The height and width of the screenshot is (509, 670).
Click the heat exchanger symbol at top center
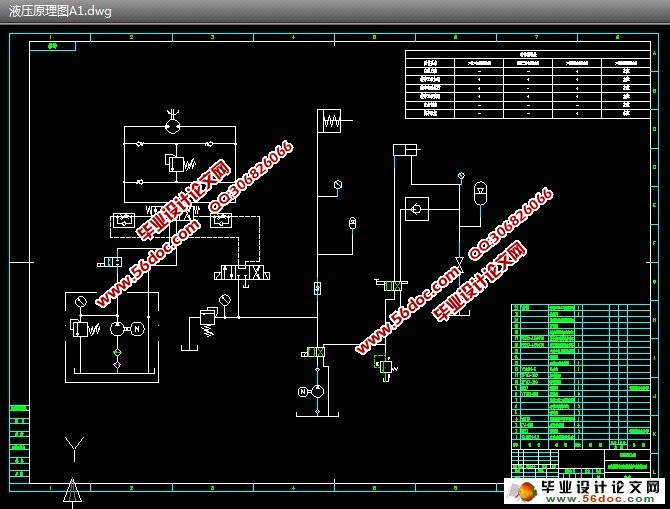(331, 121)
